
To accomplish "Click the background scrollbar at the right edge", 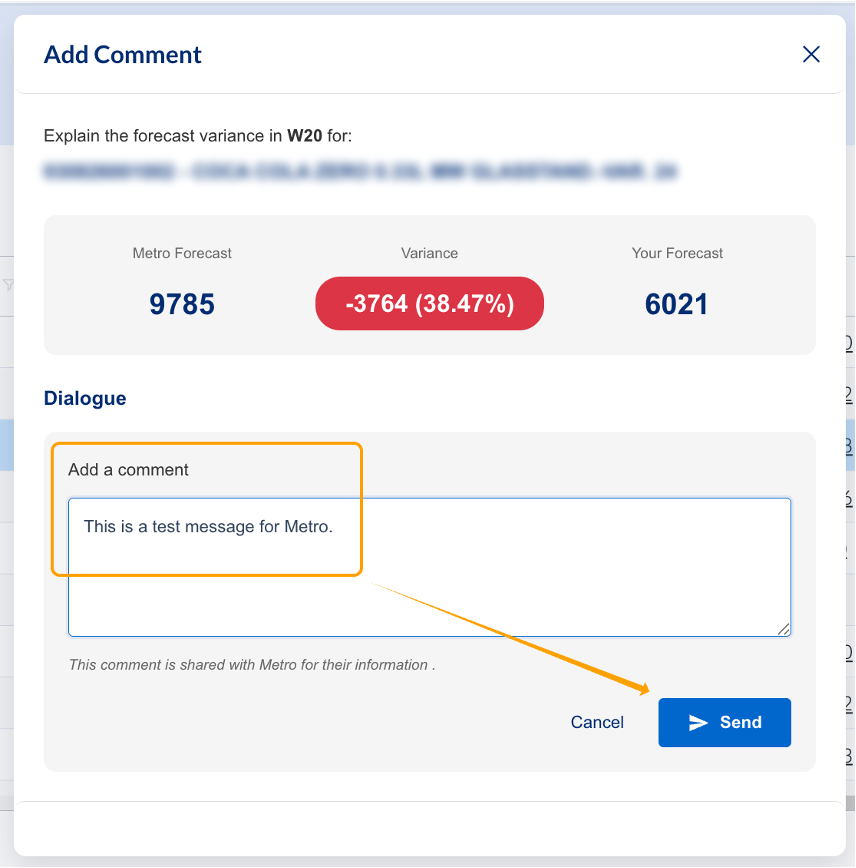I will point(850,804).
